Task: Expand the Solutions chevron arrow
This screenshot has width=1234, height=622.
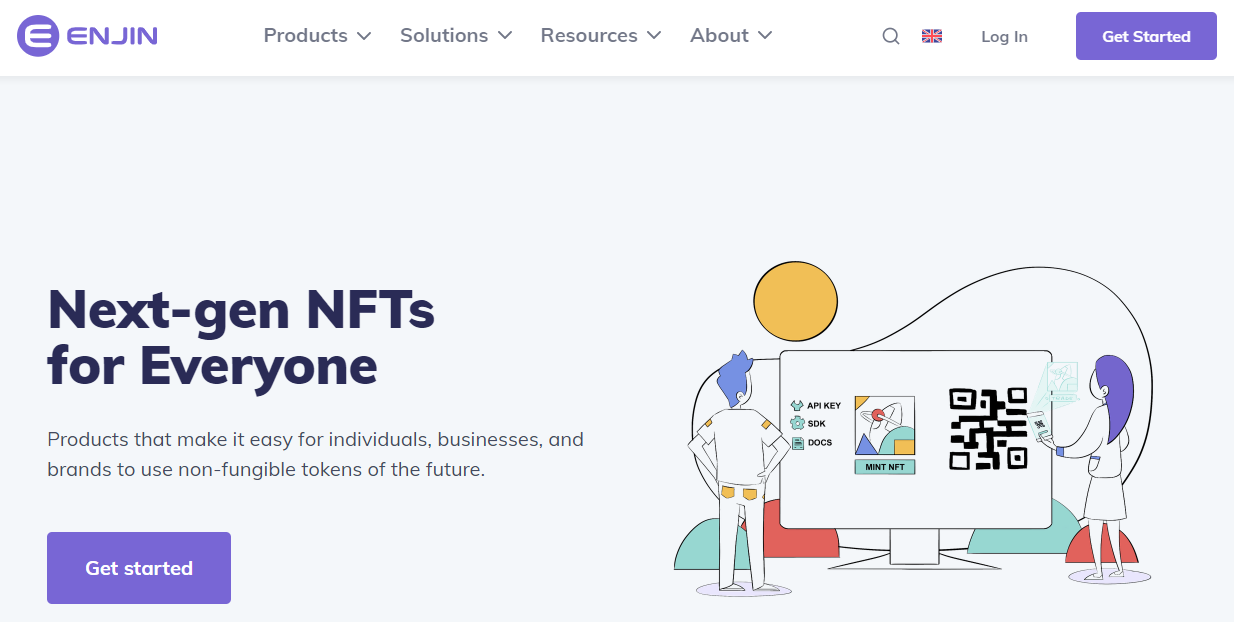Action: 505,36
